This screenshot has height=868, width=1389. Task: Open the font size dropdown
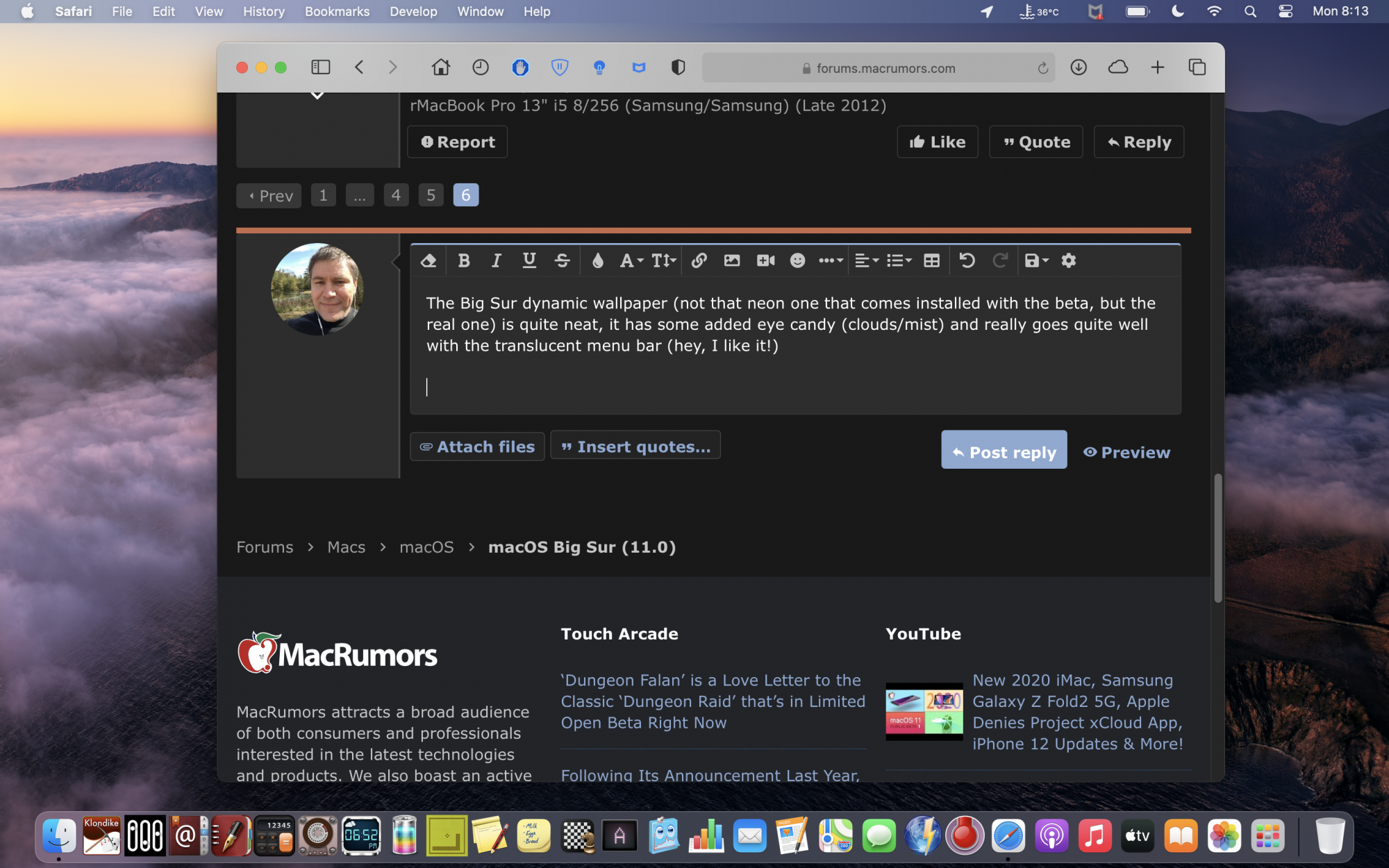point(663,260)
